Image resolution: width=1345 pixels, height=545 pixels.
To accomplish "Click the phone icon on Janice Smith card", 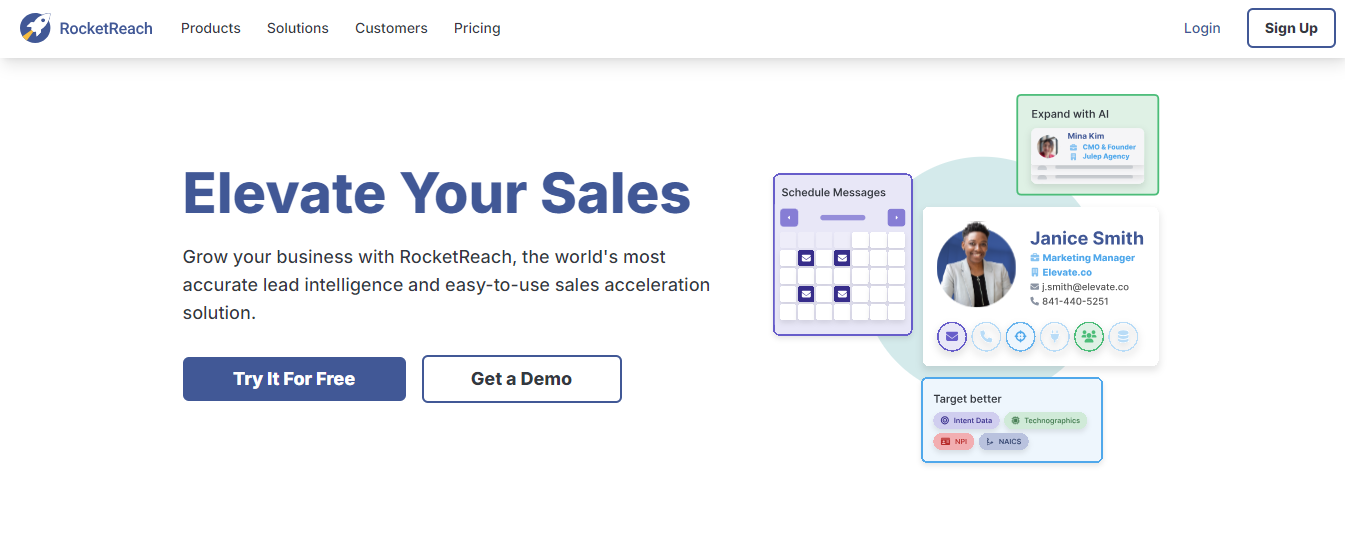I will tap(986, 337).
